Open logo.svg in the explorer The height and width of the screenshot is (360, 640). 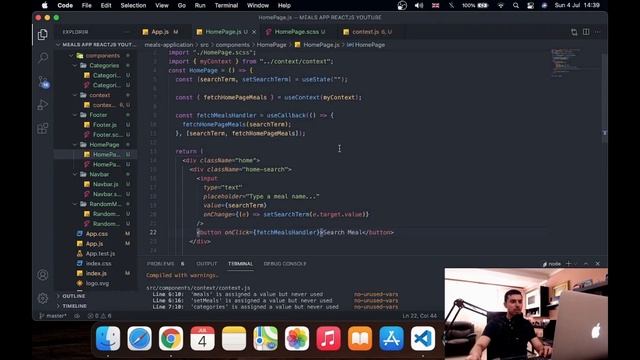pos(97,283)
